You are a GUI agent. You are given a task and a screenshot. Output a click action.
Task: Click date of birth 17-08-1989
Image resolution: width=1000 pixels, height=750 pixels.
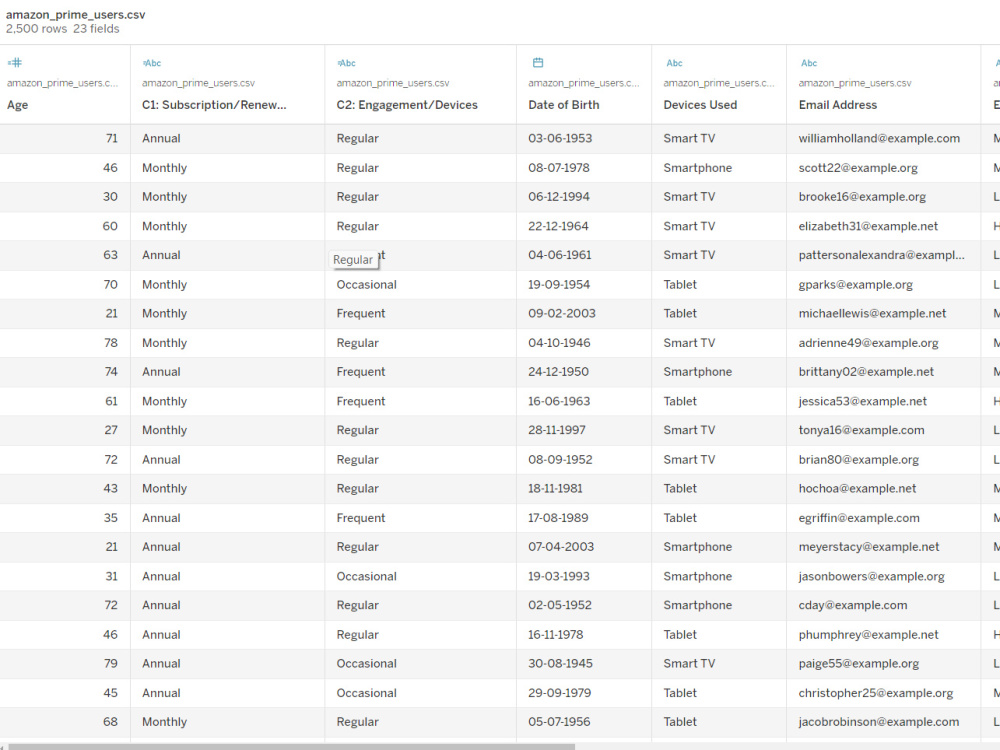558,518
